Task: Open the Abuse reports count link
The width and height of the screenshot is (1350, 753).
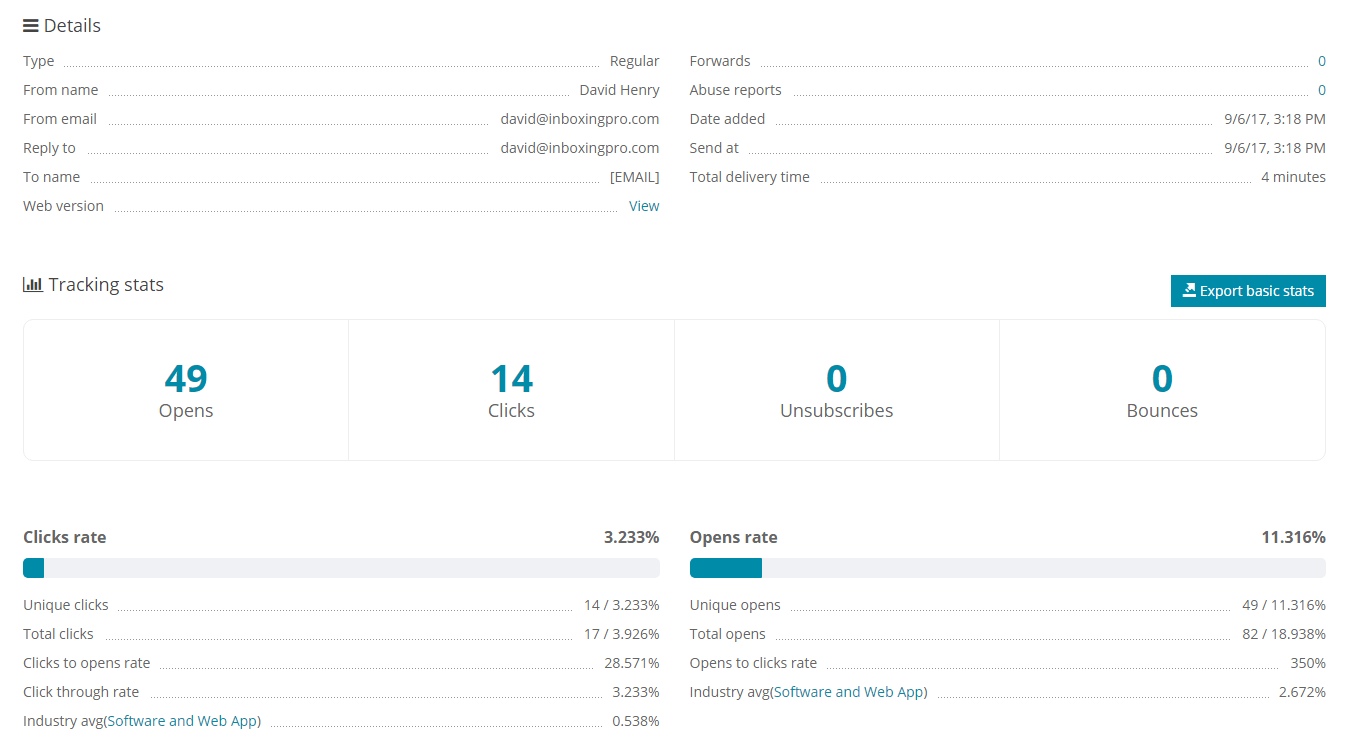Action: (1321, 90)
